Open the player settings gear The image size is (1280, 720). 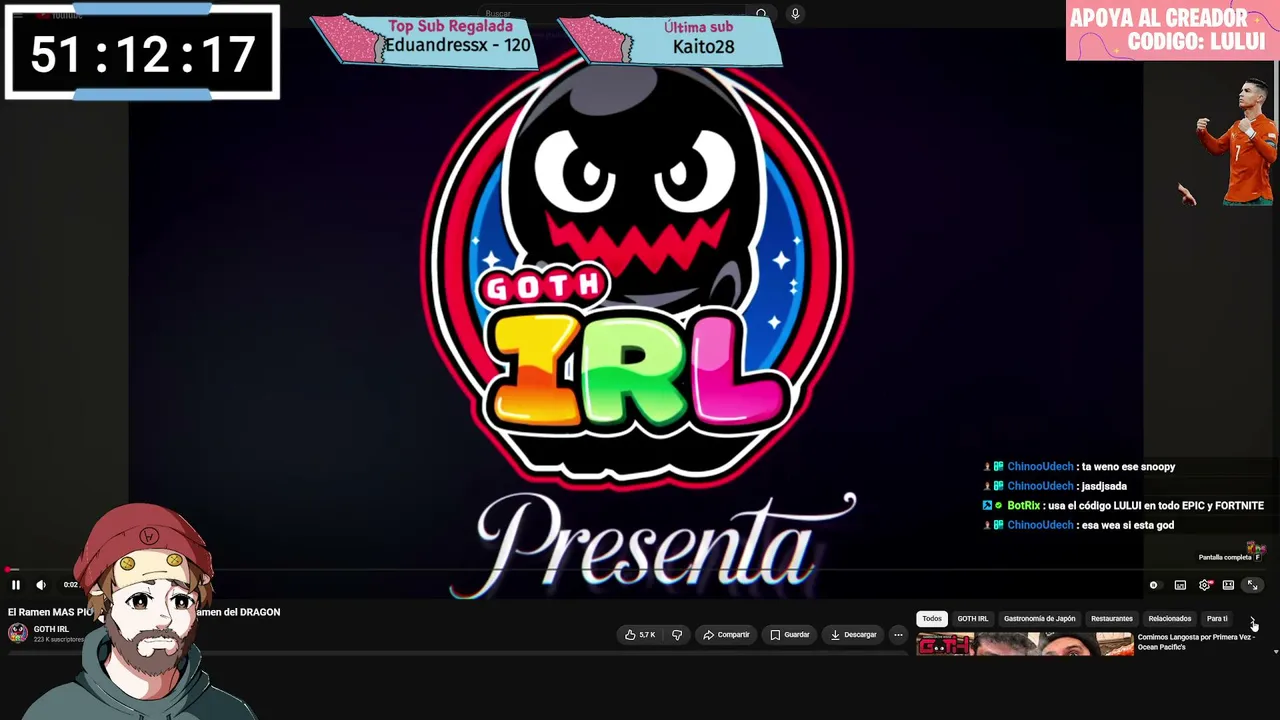tap(1204, 585)
